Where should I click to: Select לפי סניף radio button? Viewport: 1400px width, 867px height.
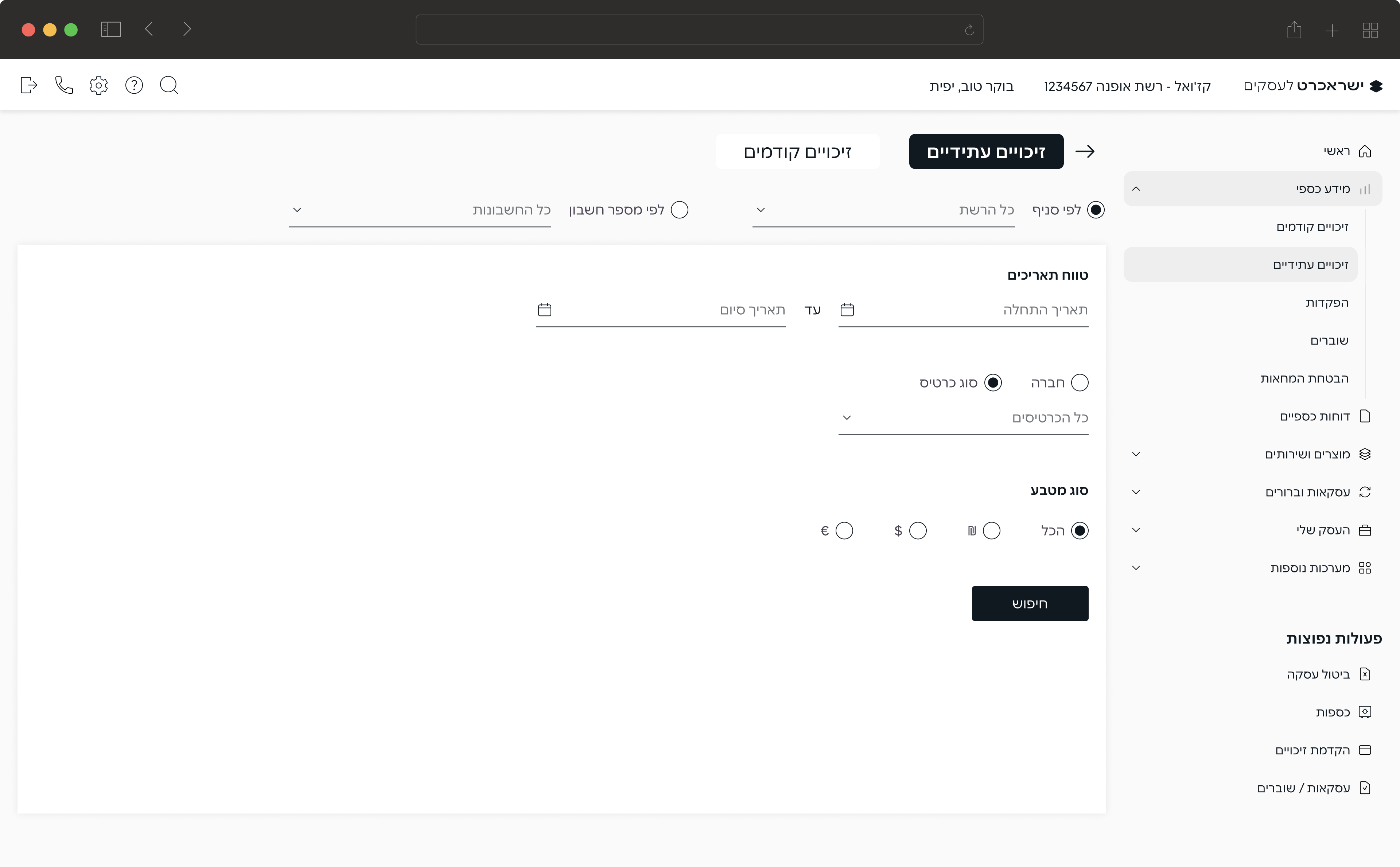[x=1096, y=210]
